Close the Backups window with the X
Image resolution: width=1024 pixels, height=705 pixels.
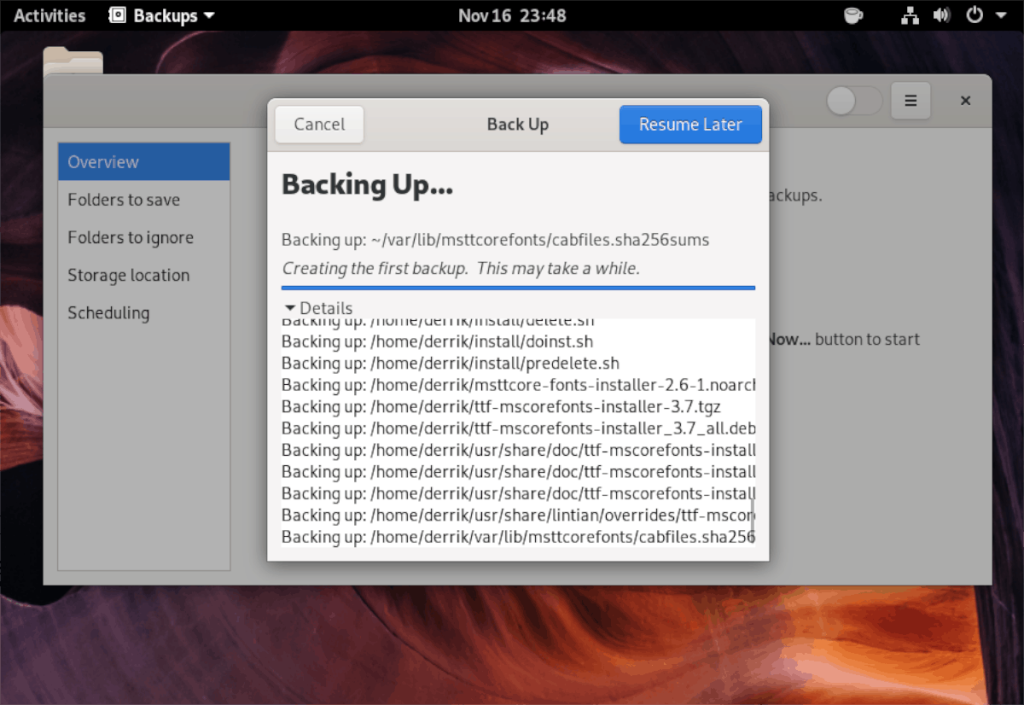pyautogui.click(x=965, y=100)
